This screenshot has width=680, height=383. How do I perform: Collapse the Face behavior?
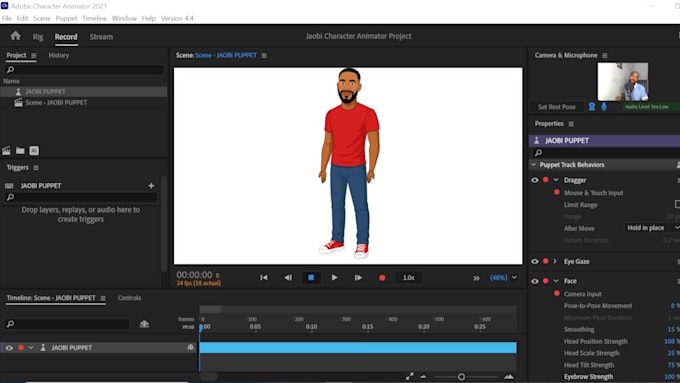(556, 281)
